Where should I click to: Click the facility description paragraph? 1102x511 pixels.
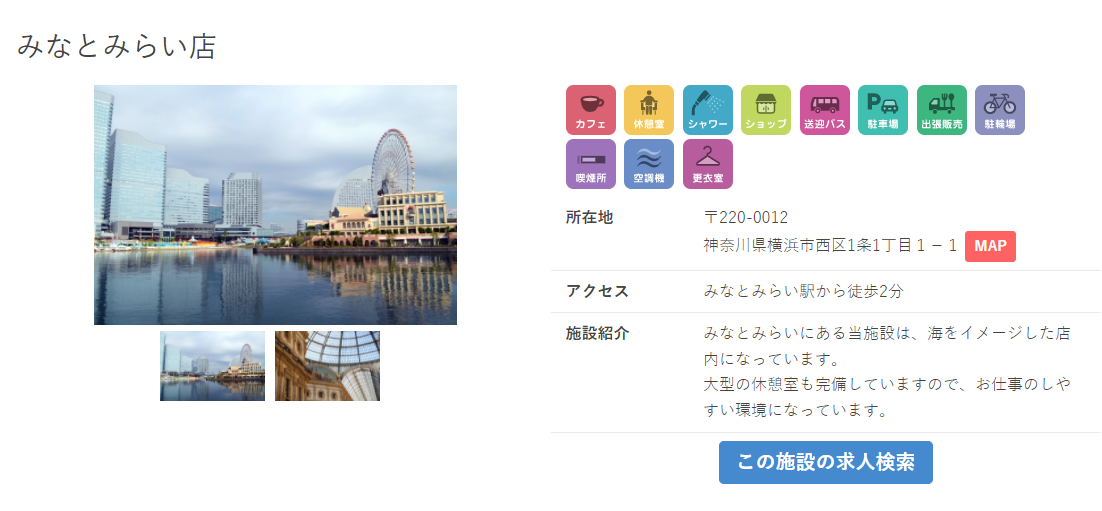tap(888, 372)
